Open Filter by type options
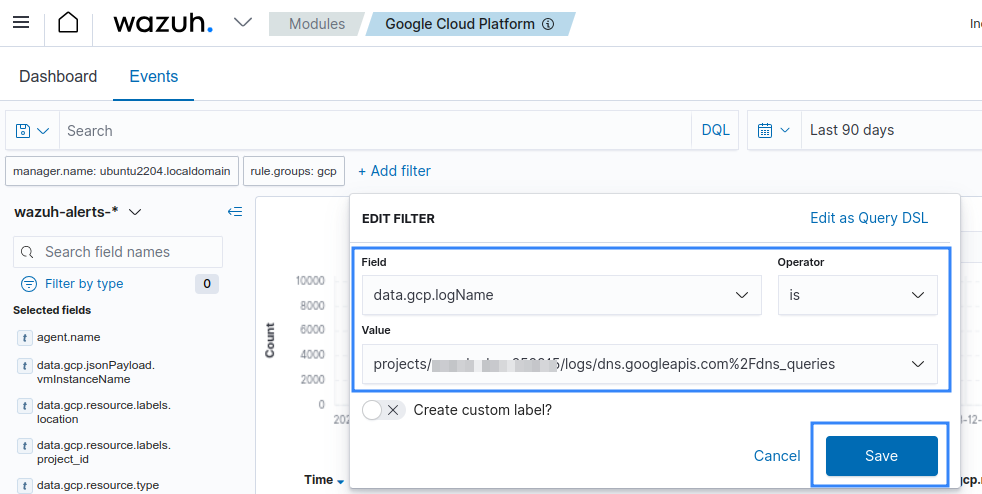The height and width of the screenshot is (494, 982). click(x=84, y=284)
